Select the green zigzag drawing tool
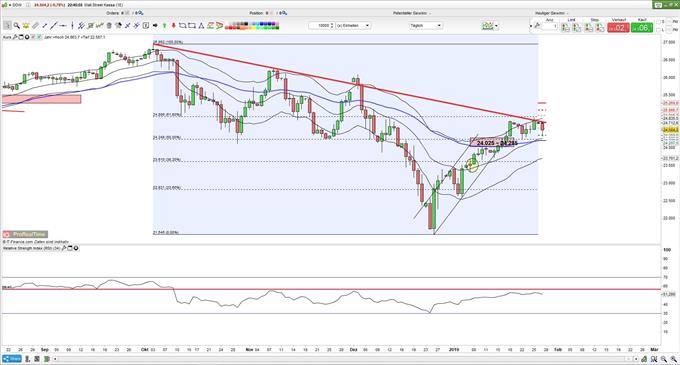This screenshot has height=365, width=680. tap(100, 26)
